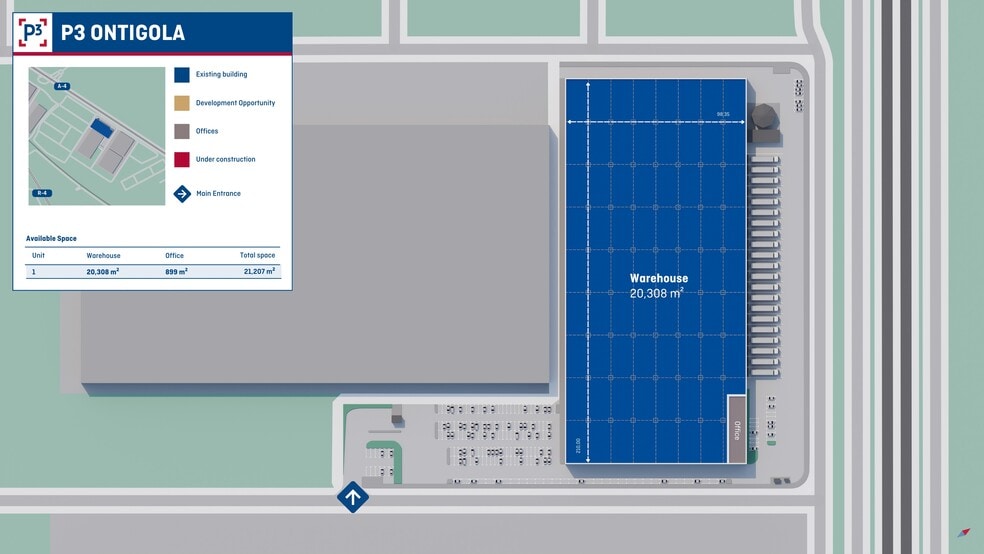
Task: Click the compass arrow in the bottom-right corner
Action: point(964,532)
